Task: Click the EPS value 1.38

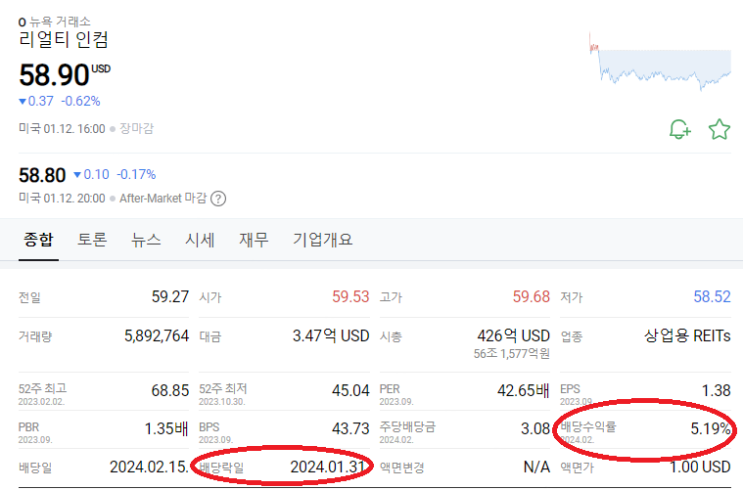Action: point(716,390)
